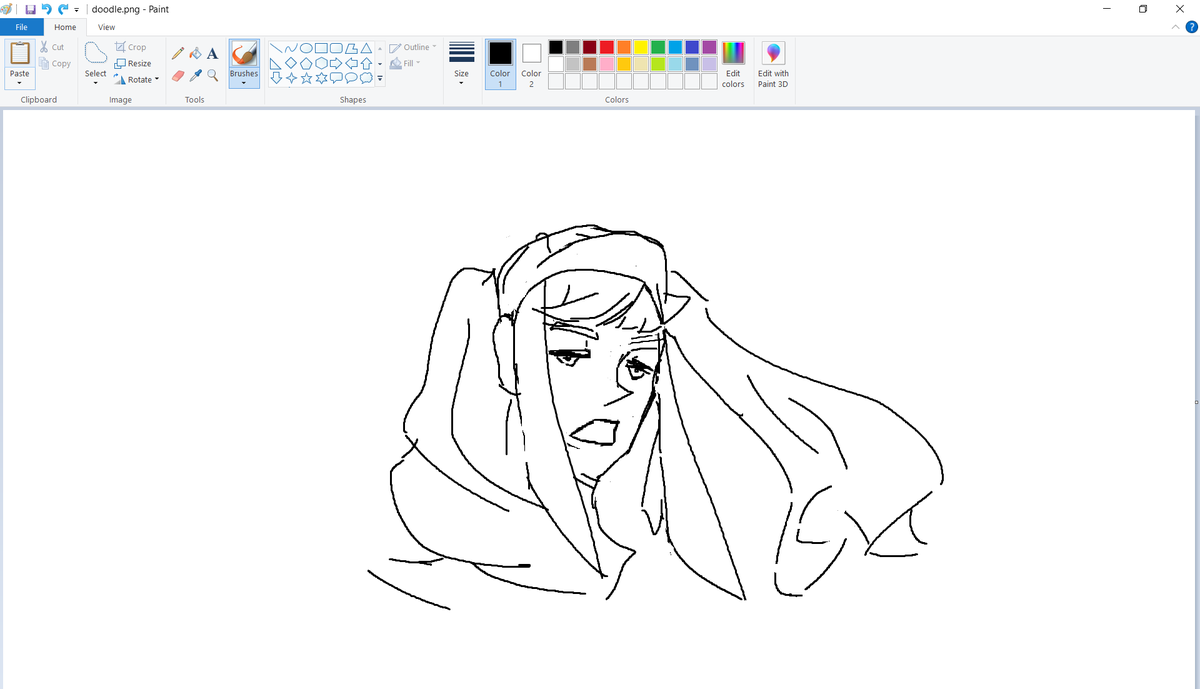This screenshot has width=1200, height=689.
Task: Open the File menu
Action: (22, 27)
